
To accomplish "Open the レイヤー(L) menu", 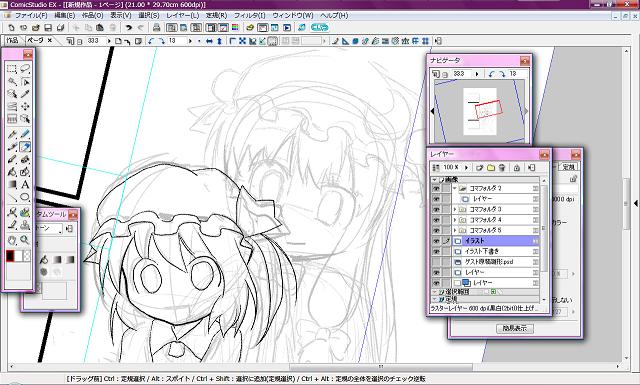I will pyautogui.click(x=182, y=15).
